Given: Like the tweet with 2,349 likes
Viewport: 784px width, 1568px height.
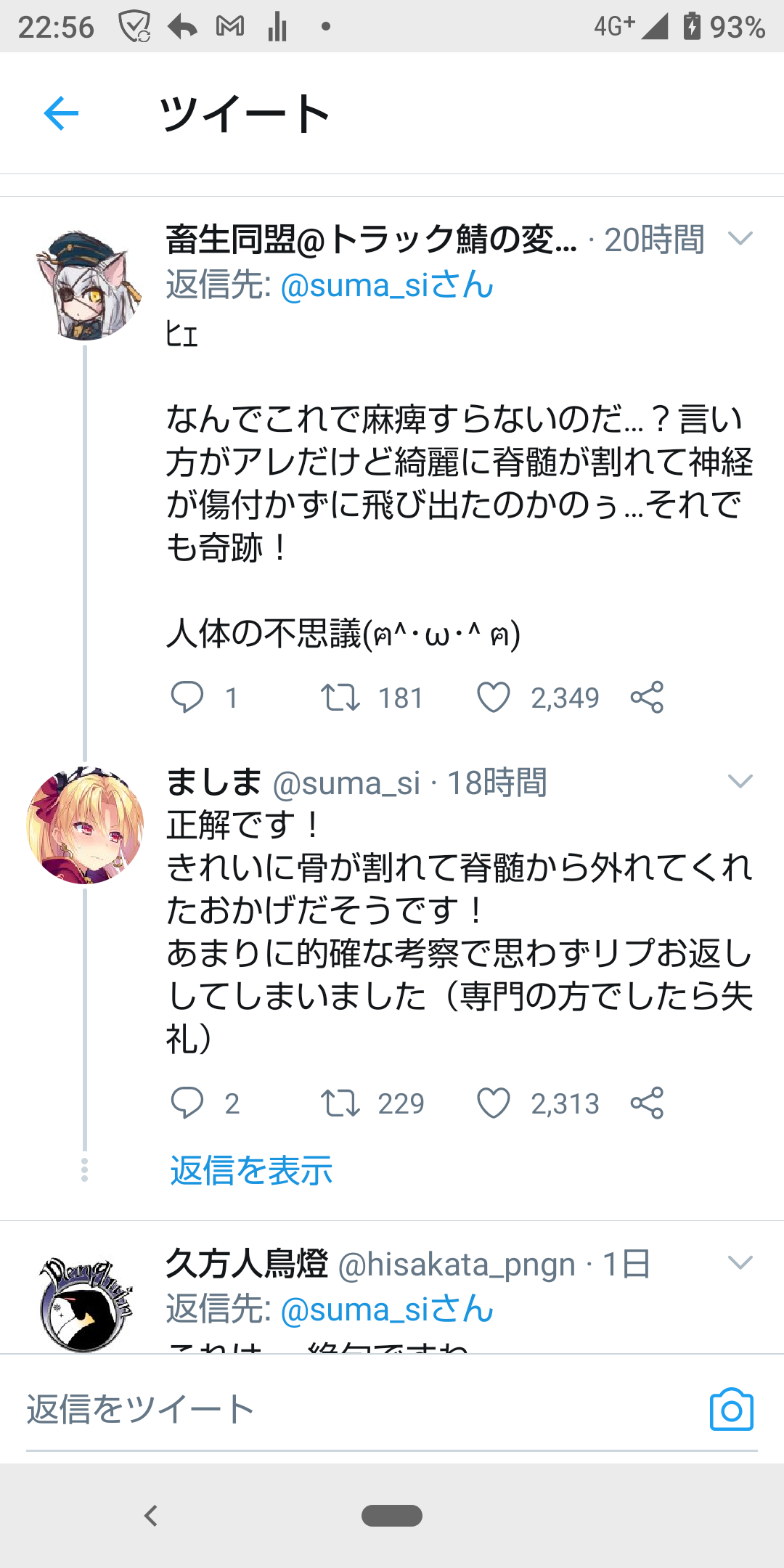Looking at the screenshot, I should [494, 698].
